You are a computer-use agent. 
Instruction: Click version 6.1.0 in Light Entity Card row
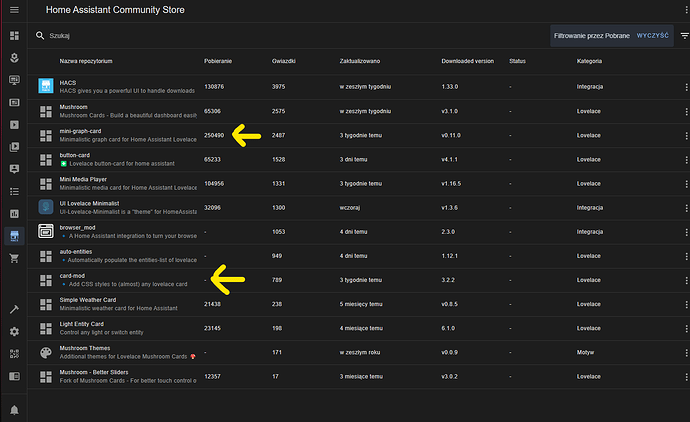(x=448, y=328)
